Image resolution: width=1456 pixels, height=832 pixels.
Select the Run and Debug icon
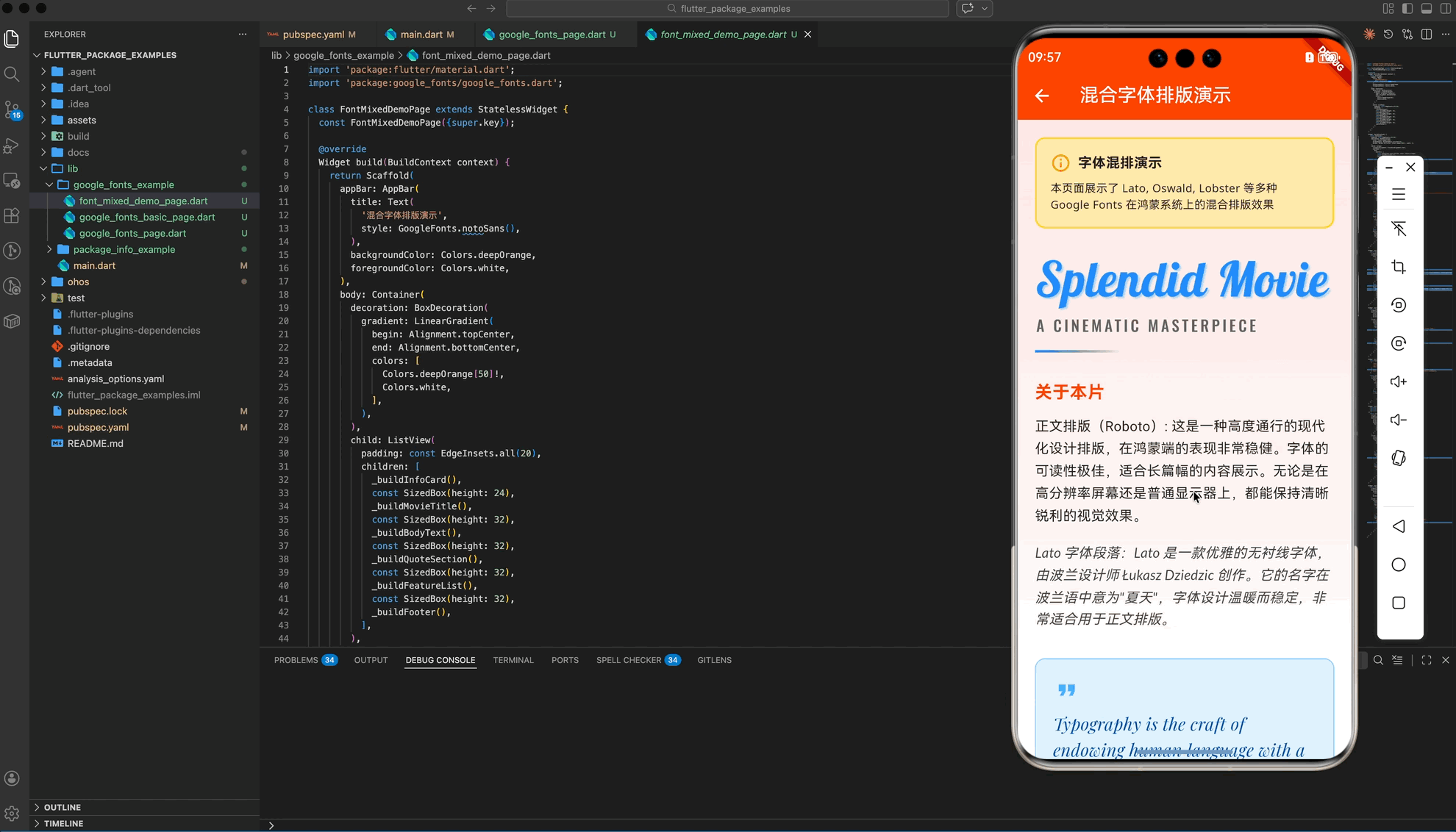tap(12, 146)
